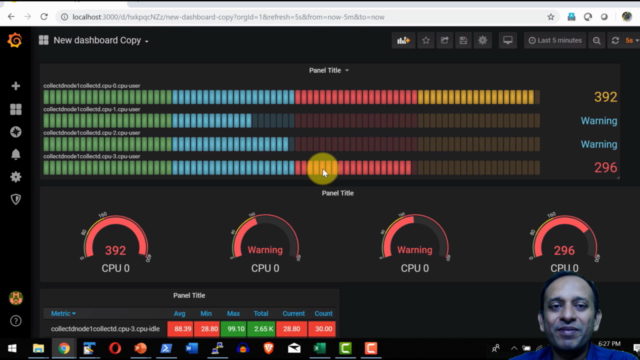
Task: Open PowerShell from the taskbar
Action: pos(166,348)
